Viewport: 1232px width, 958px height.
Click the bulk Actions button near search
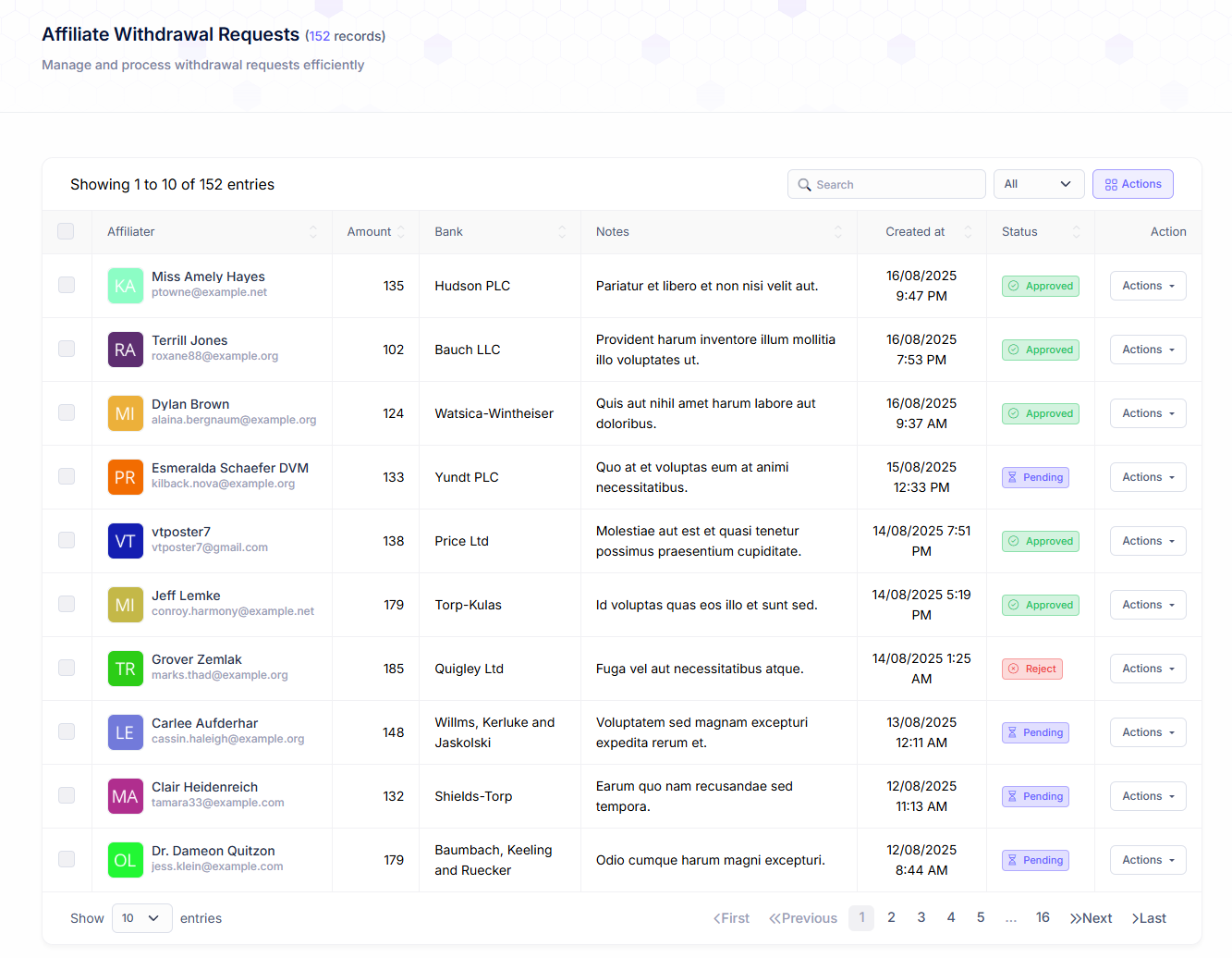[1132, 184]
